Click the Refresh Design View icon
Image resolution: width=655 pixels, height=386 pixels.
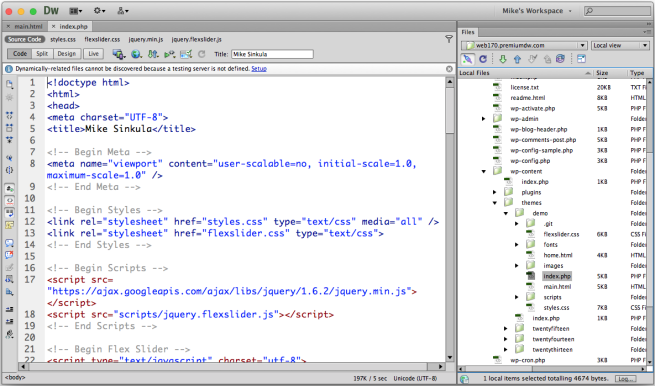pos(201,54)
